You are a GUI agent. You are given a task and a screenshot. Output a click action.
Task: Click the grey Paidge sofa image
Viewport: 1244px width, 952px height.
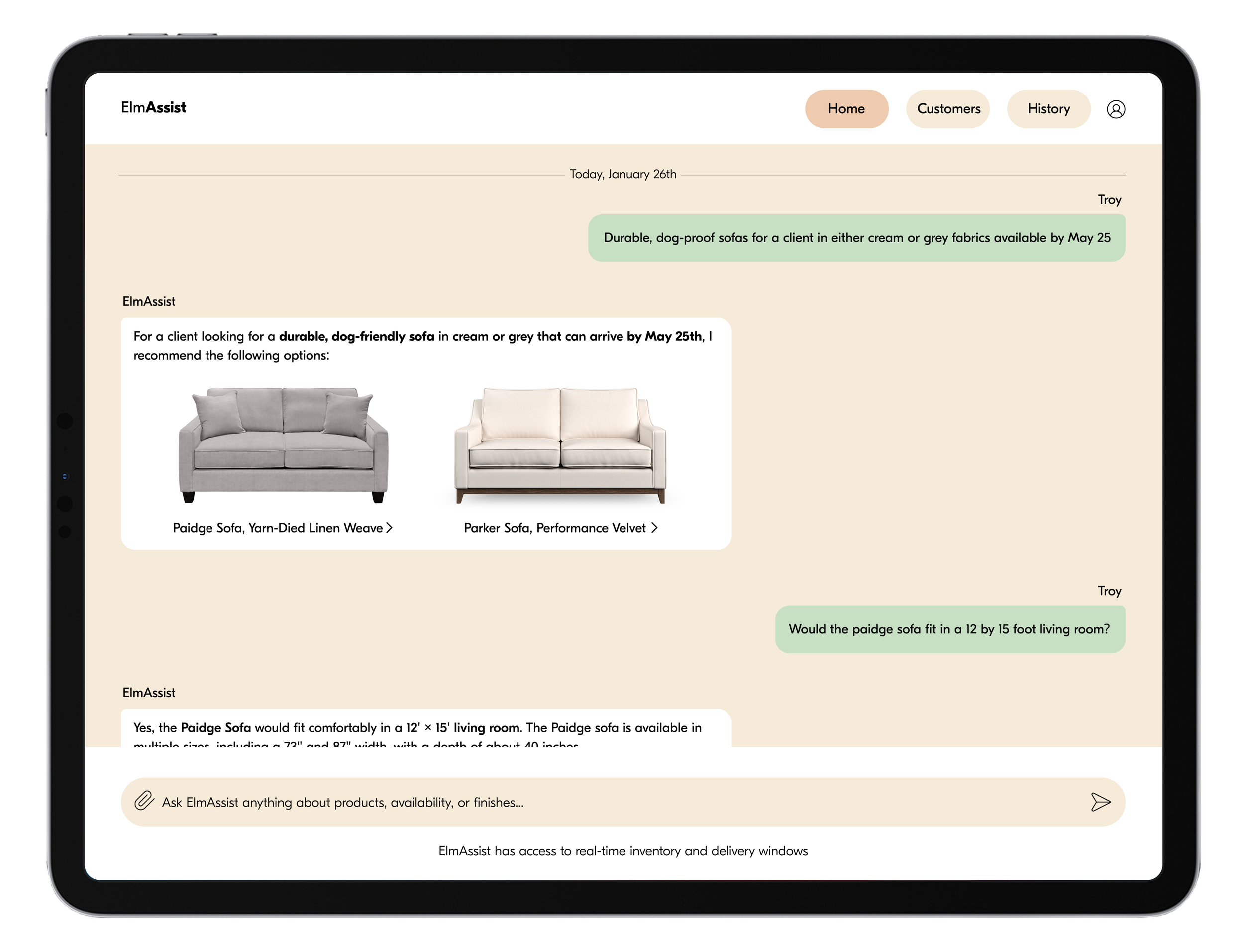[283, 445]
